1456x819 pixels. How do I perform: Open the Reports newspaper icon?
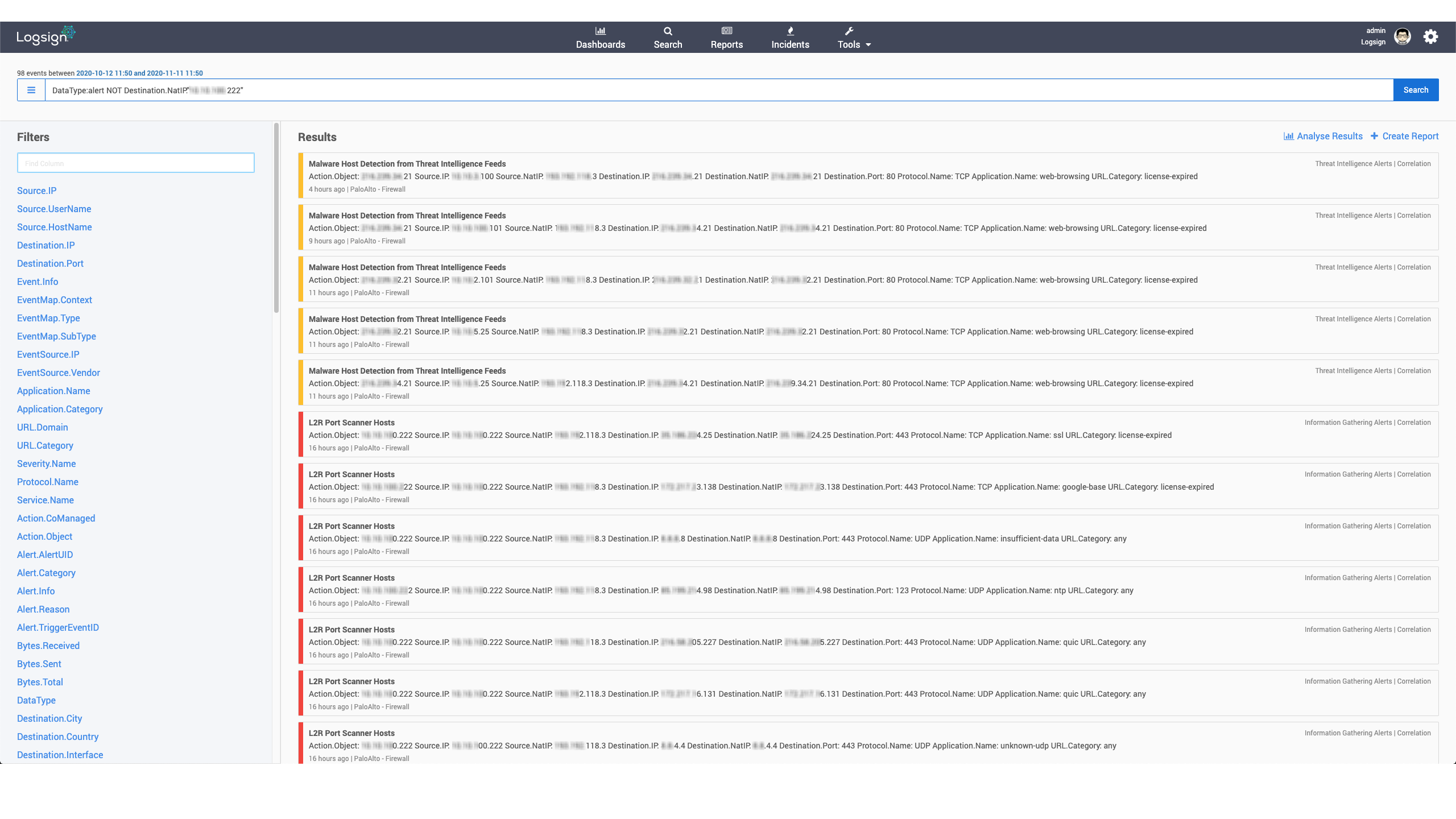point(726,31)
